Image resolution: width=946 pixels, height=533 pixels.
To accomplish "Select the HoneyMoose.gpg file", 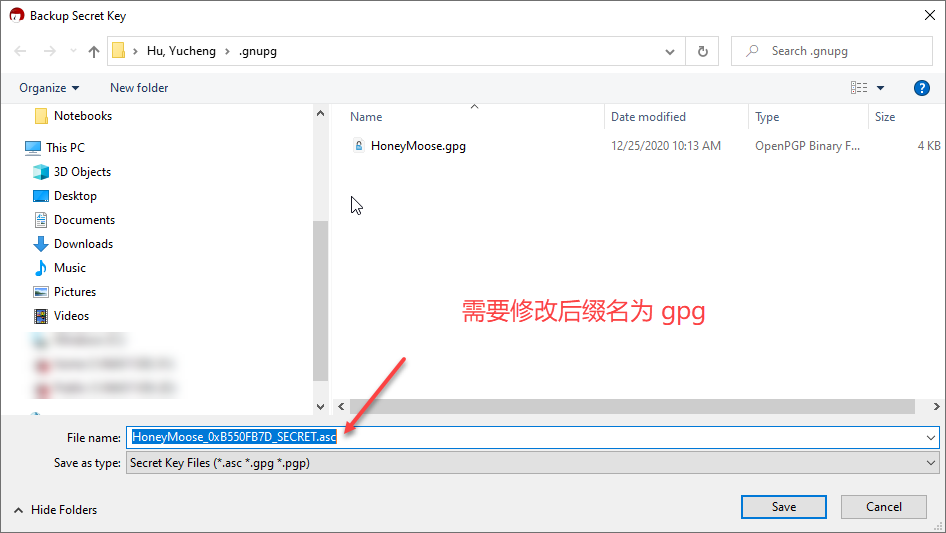I will coord(418,146).
